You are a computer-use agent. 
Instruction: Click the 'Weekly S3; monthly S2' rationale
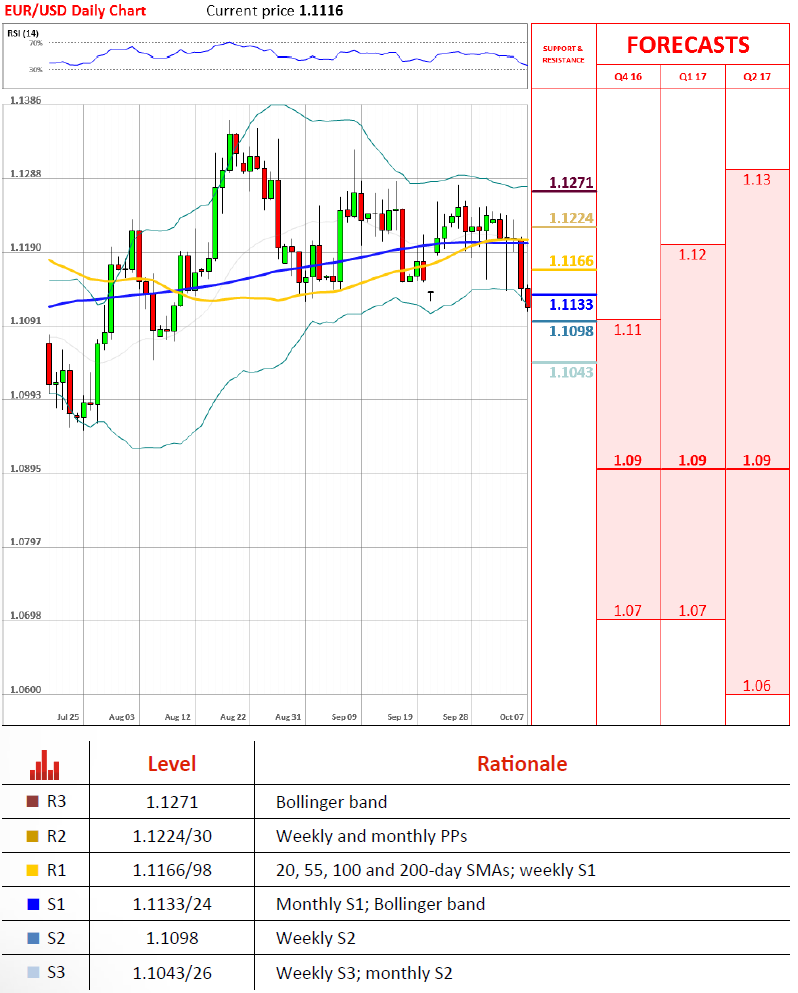click(364, 973)
